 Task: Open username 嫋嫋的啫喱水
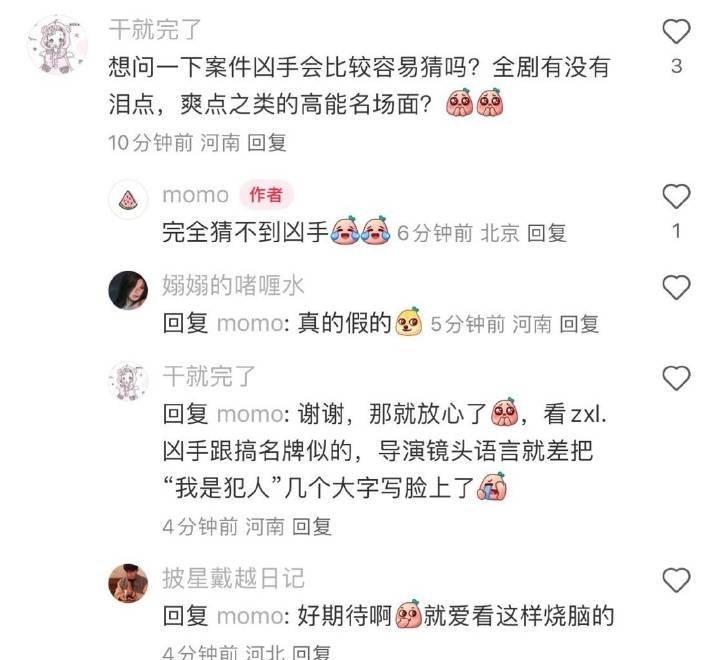233,285
